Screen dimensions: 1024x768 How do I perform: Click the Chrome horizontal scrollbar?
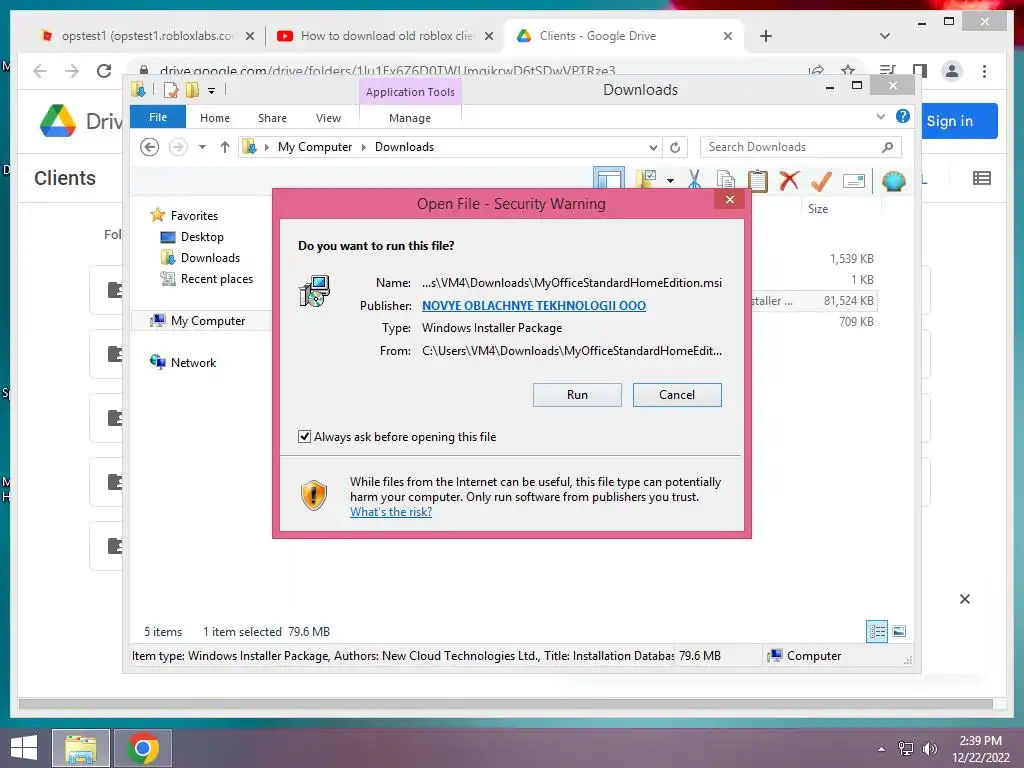[x=505, y=703]
